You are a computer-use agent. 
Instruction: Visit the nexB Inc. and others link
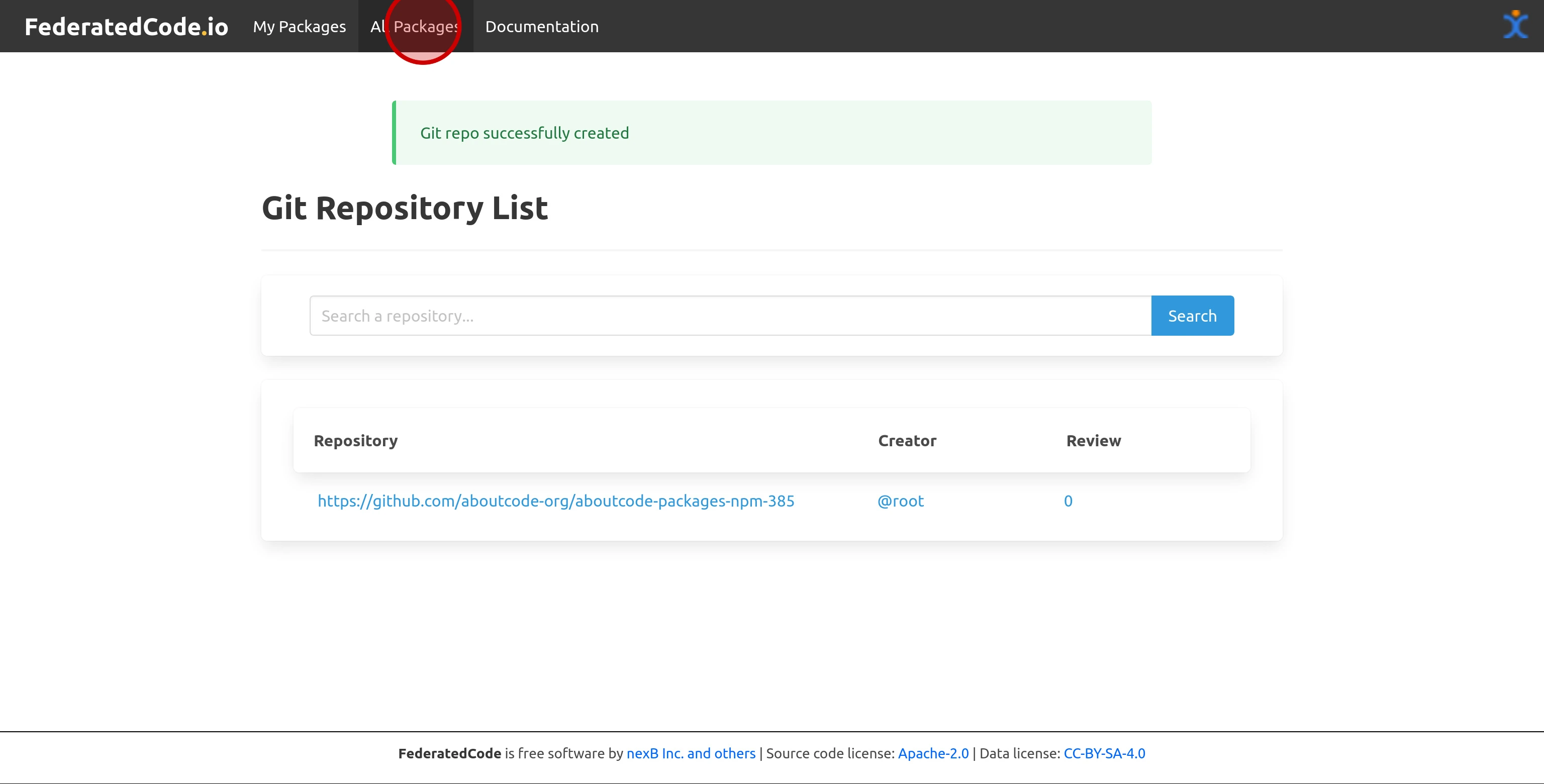coord(691,753)
